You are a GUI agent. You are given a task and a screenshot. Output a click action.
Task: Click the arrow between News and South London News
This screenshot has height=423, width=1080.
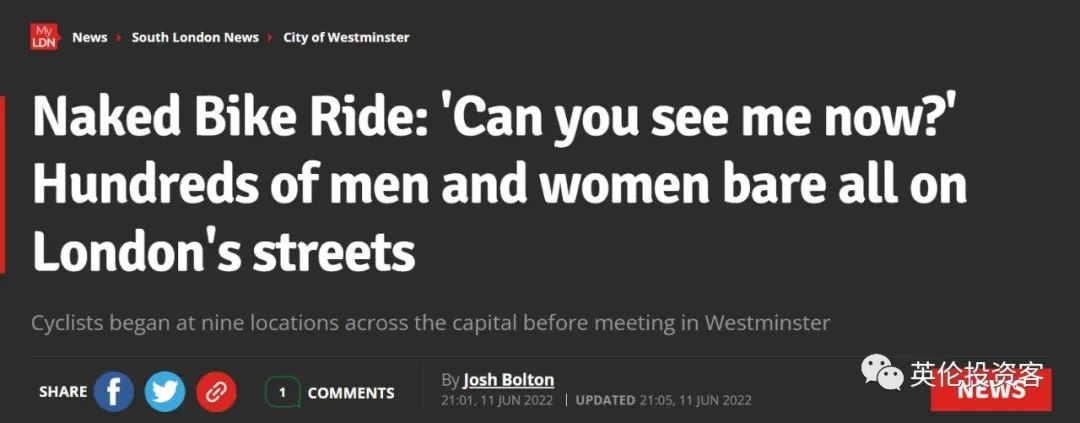[119, 38]
